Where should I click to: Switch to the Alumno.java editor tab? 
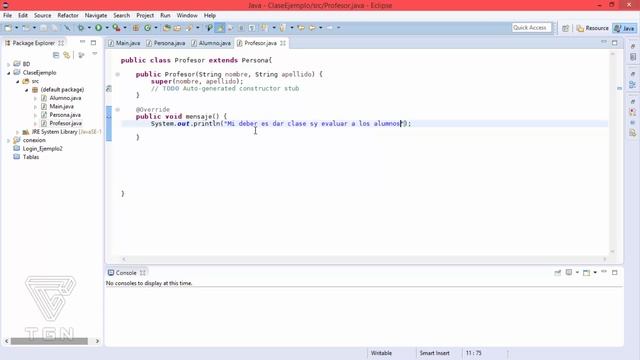(x=211, y=43)
